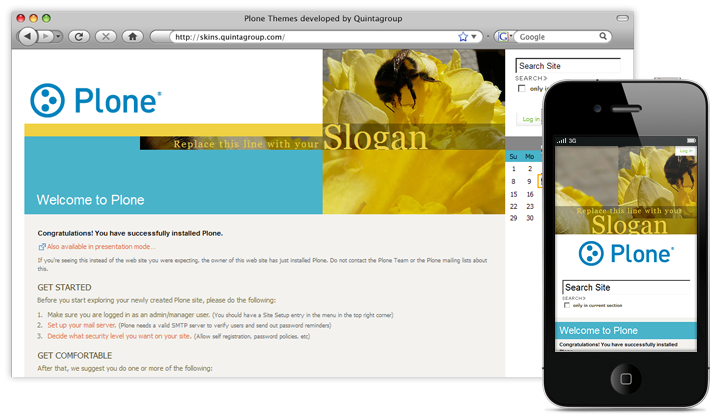The width and height of the screenshot is (718, 418).
Task: Click the toolbar toggle pill in title bar
Action: pos(622,18)
